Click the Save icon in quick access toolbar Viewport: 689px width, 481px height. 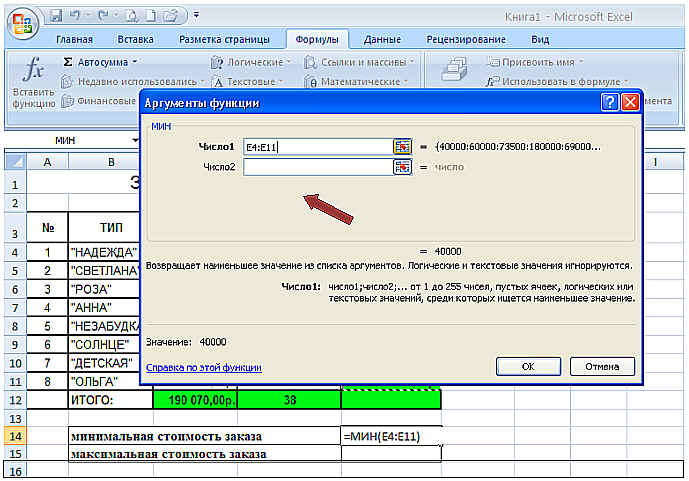tap(56, 16)
